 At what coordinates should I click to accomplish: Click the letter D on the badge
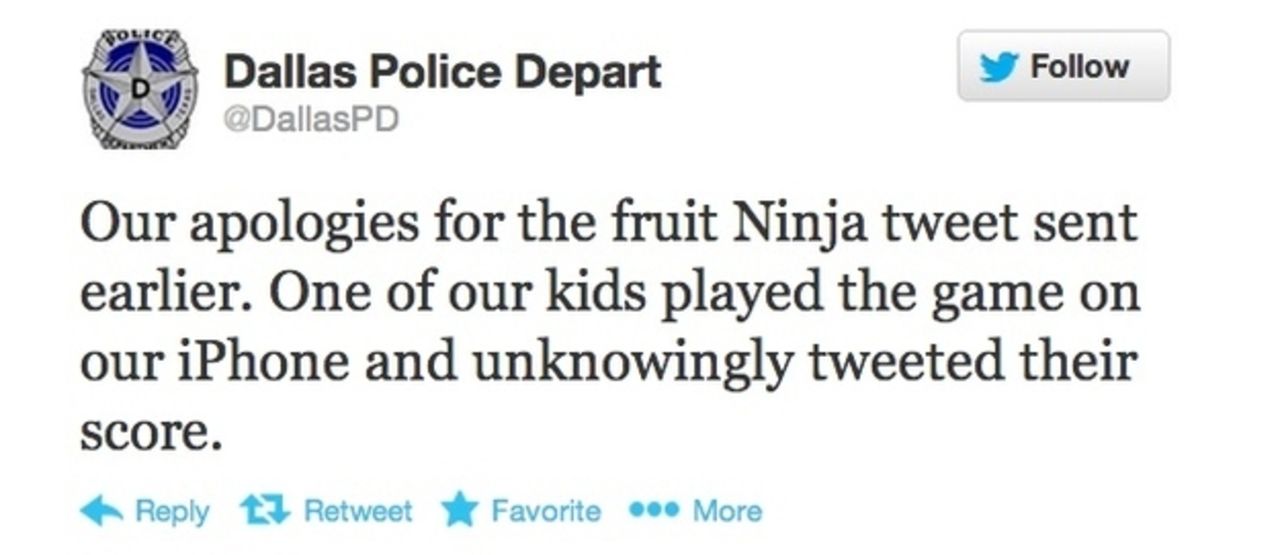tap(141, 87)
